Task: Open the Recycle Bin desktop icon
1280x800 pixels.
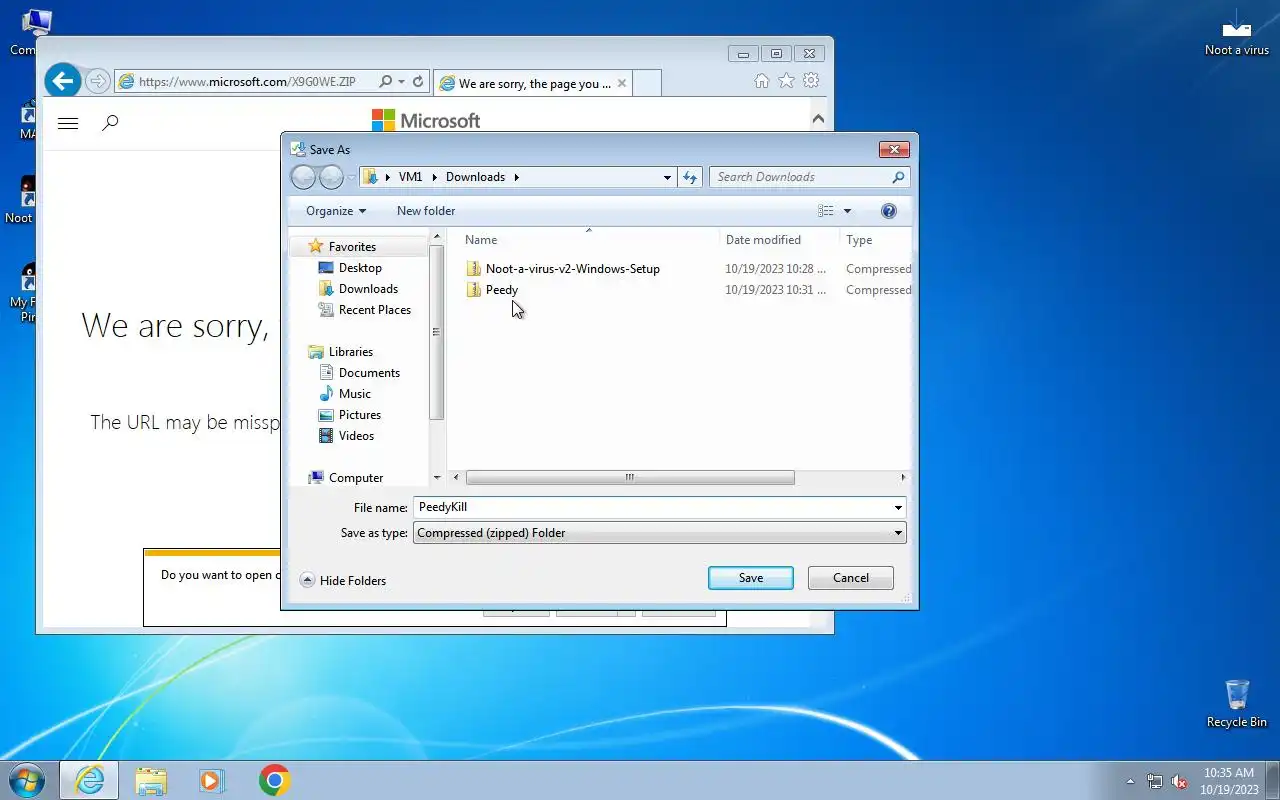Action: 1237,704
